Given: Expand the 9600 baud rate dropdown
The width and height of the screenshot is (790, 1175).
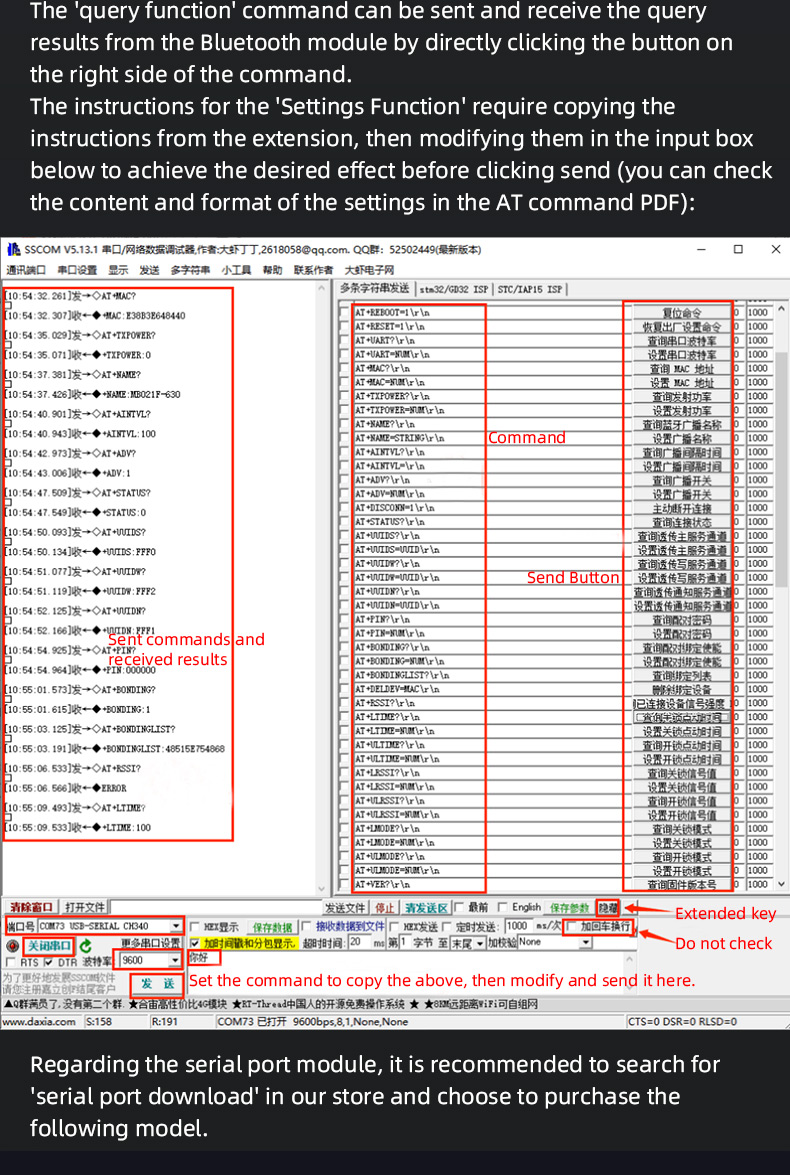Looking at the screenshot, I should click(x=174, y=960).
